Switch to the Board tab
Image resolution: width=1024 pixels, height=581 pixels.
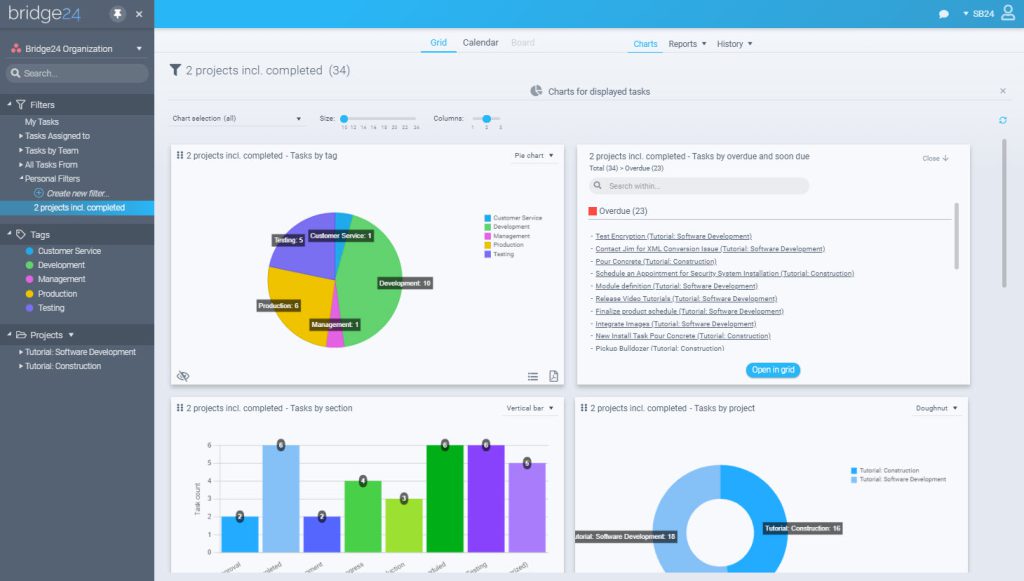tap(522, 42)
